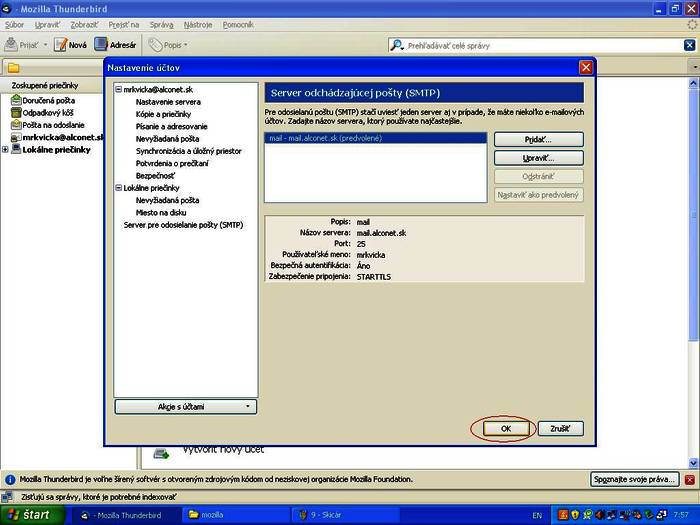Click the system tray clock
The image size is (700, 525).
681,515
